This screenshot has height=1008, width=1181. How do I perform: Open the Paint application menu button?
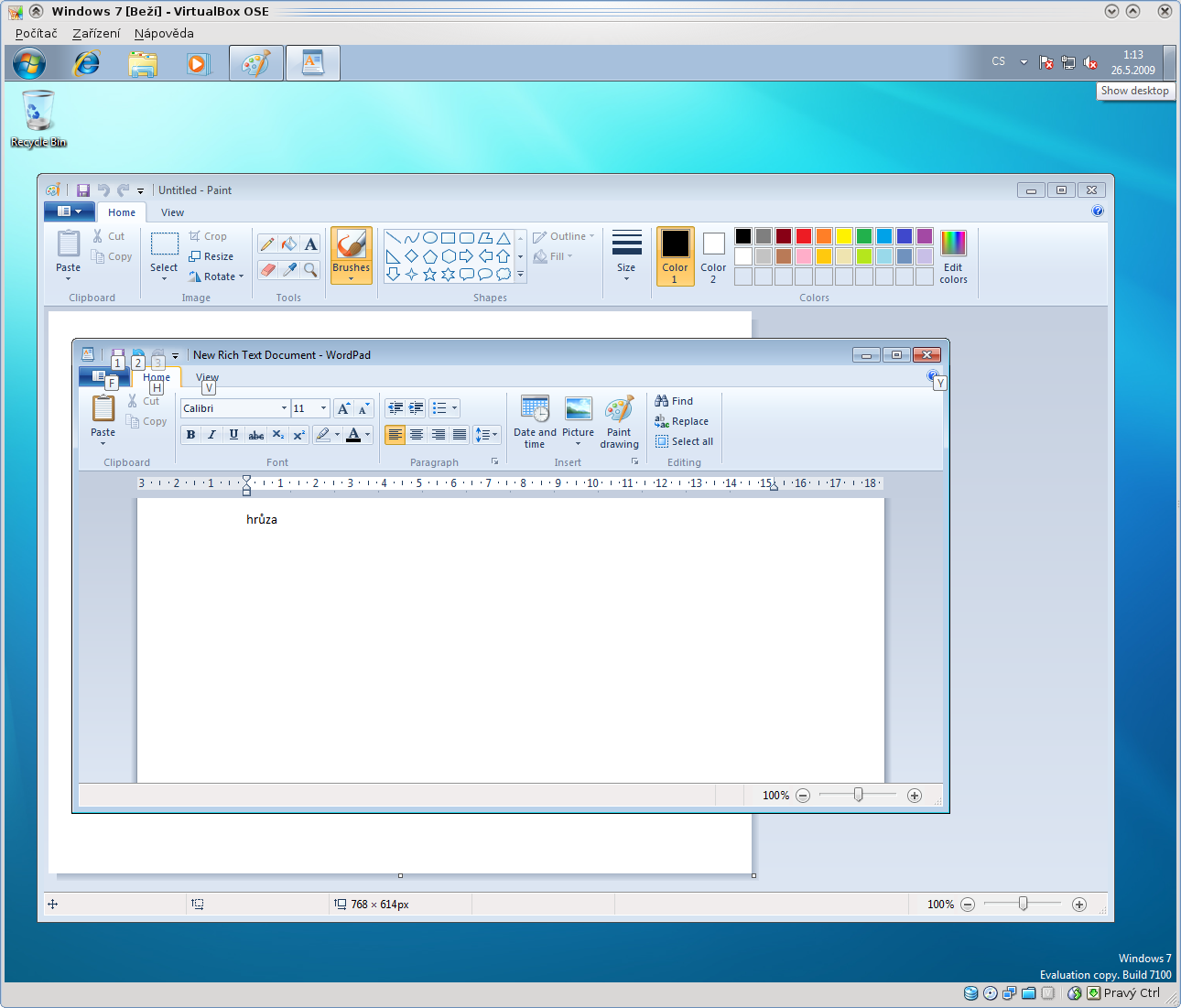[70, 211]
